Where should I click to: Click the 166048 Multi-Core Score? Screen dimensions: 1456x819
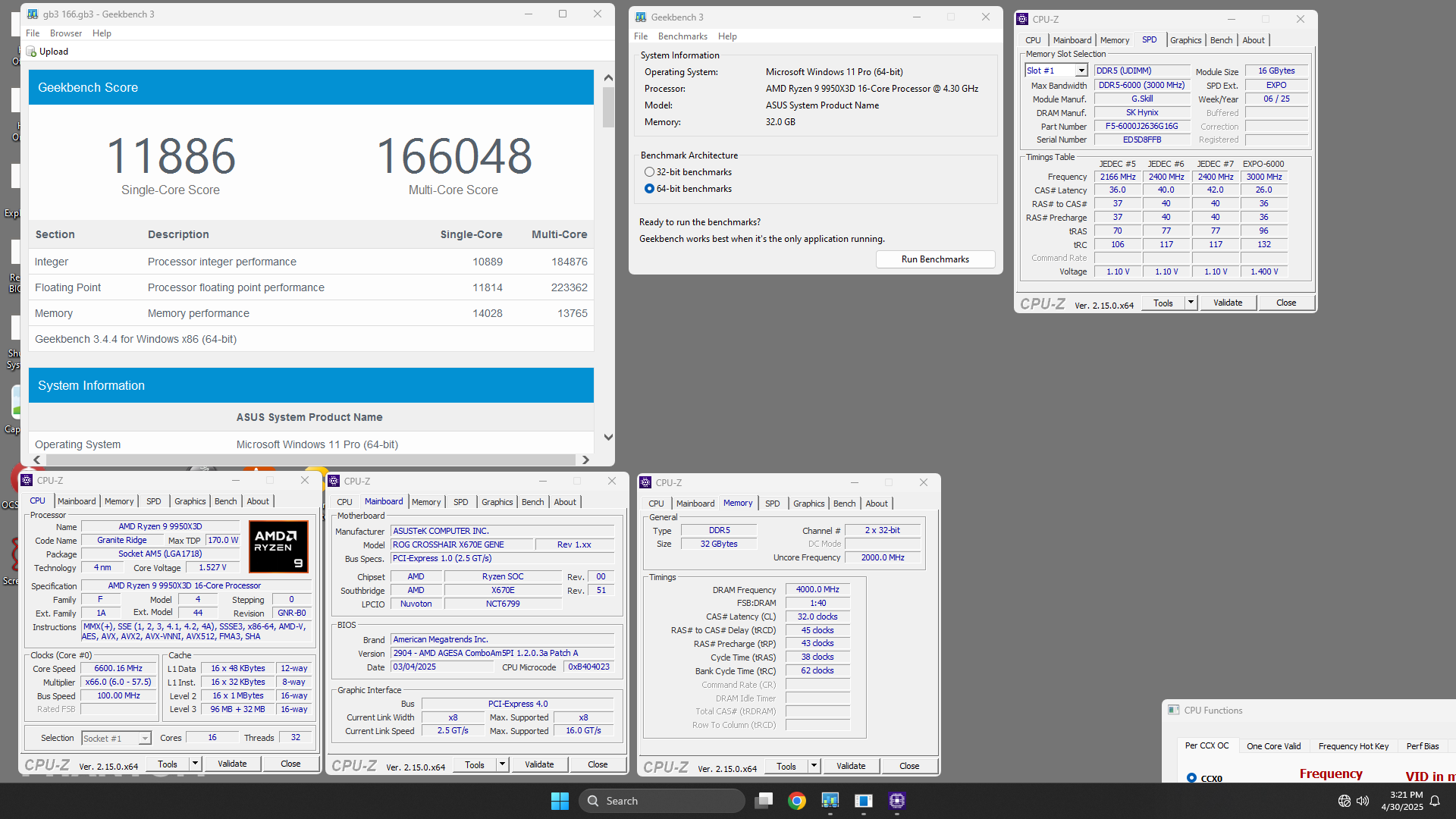453,156
